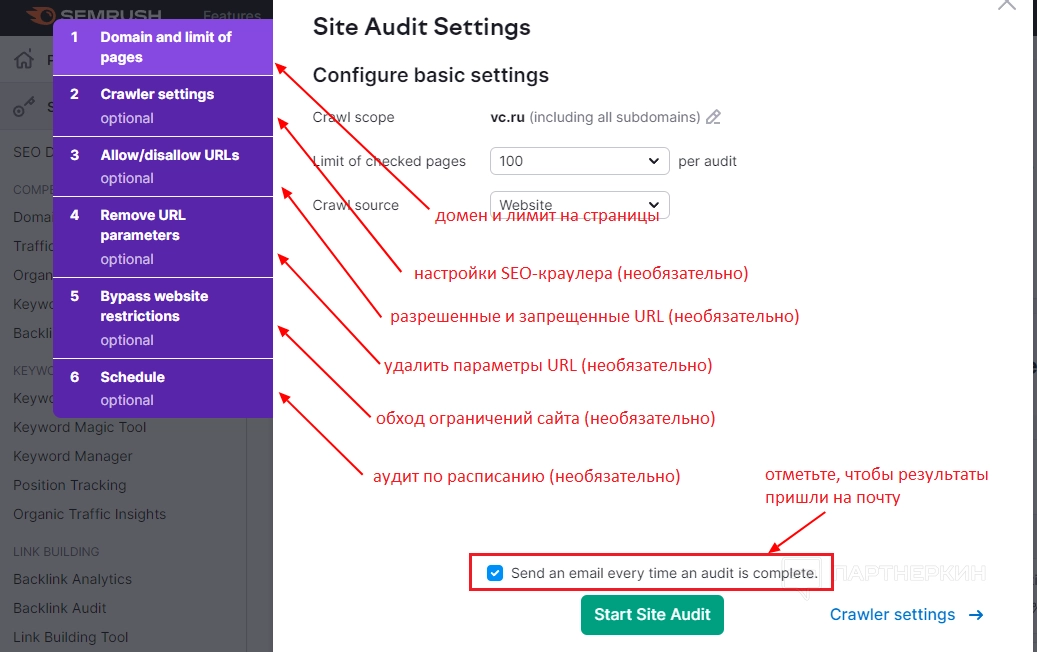The height and width of the screenshot is (652, 1037).
Task: Select Bypass website restrictions step
Action: (162, 317)
